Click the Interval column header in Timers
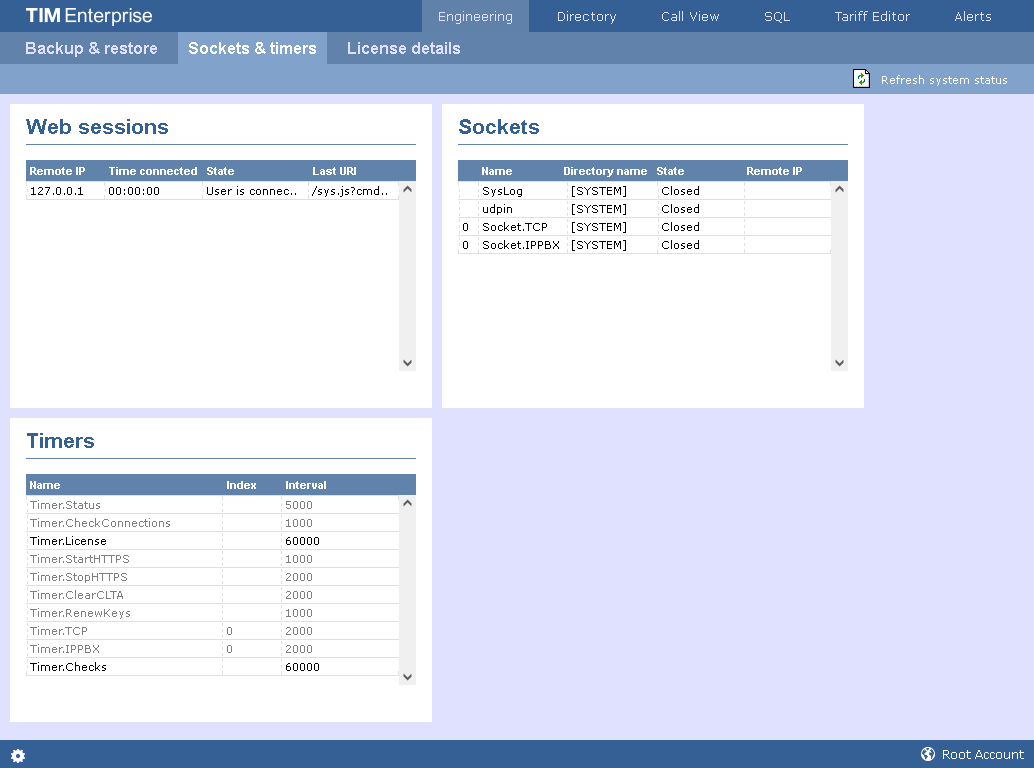The height and width of the screenshot is (768, 1034). (306, 485)
